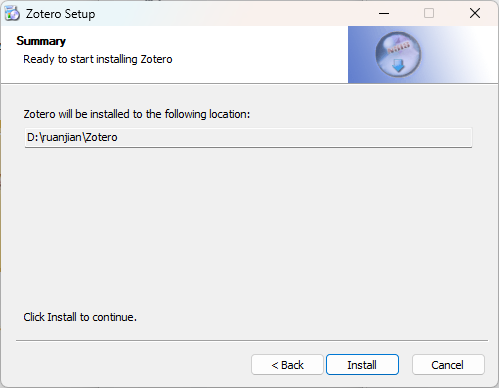Click the 'Zotero Setup' window title text
Screen dimensions: 499x388
(x=61, y=14)
